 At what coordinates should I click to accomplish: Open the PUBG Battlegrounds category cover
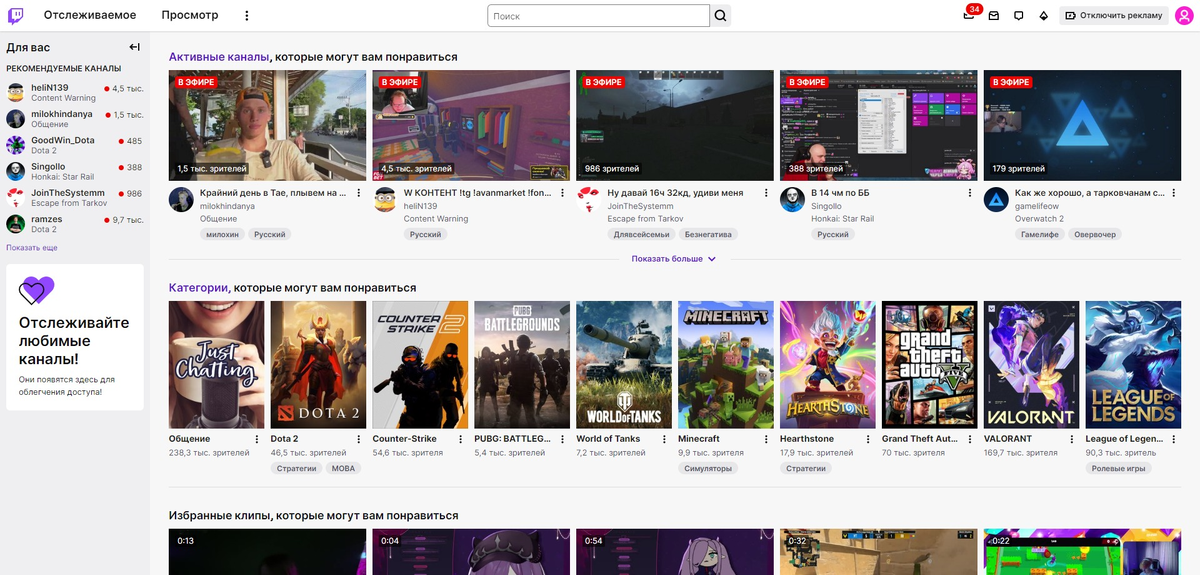pyautogui.click(x=523, y=365)
